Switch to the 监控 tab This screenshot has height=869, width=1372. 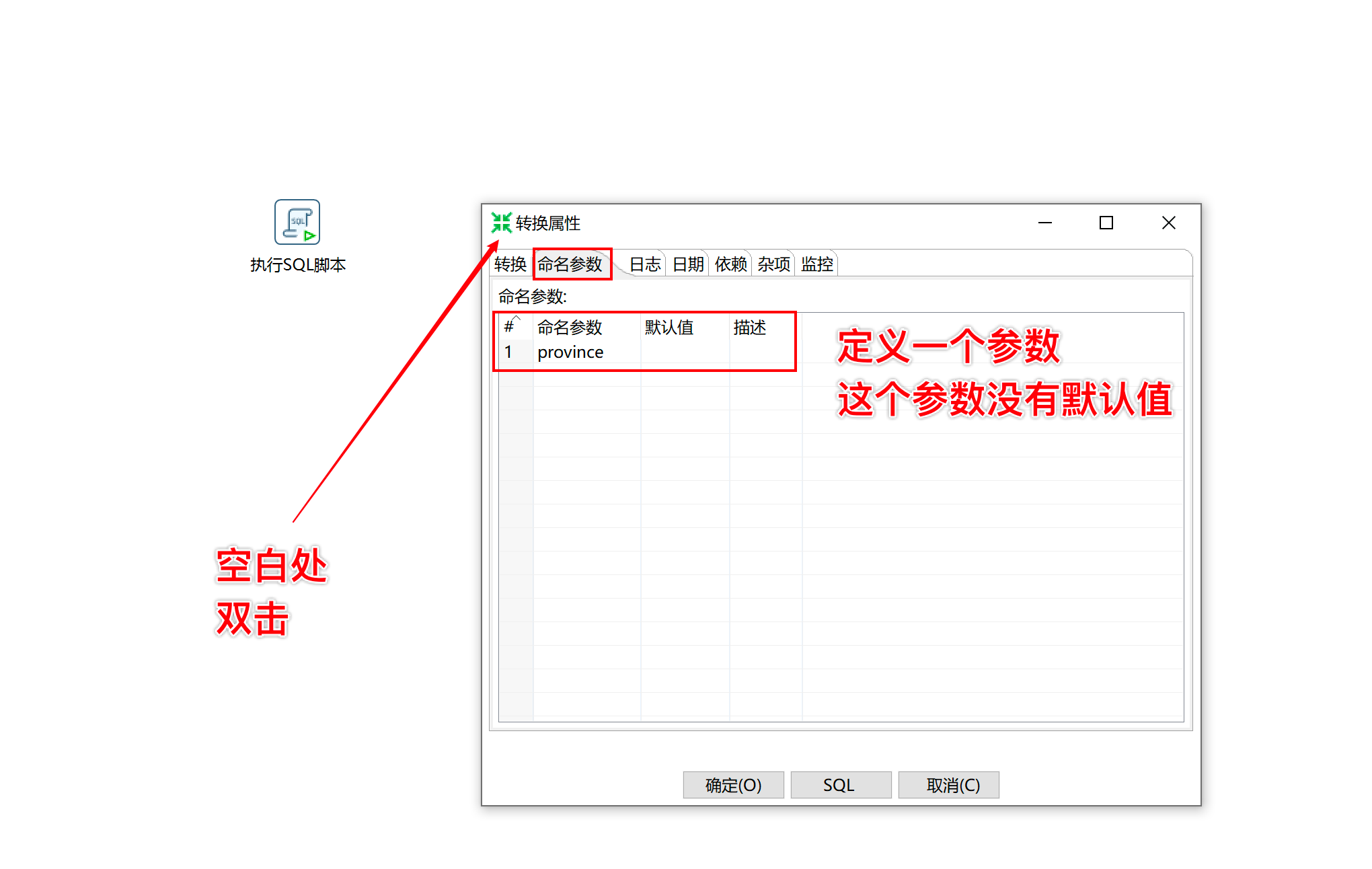click(x=817, y=264)
